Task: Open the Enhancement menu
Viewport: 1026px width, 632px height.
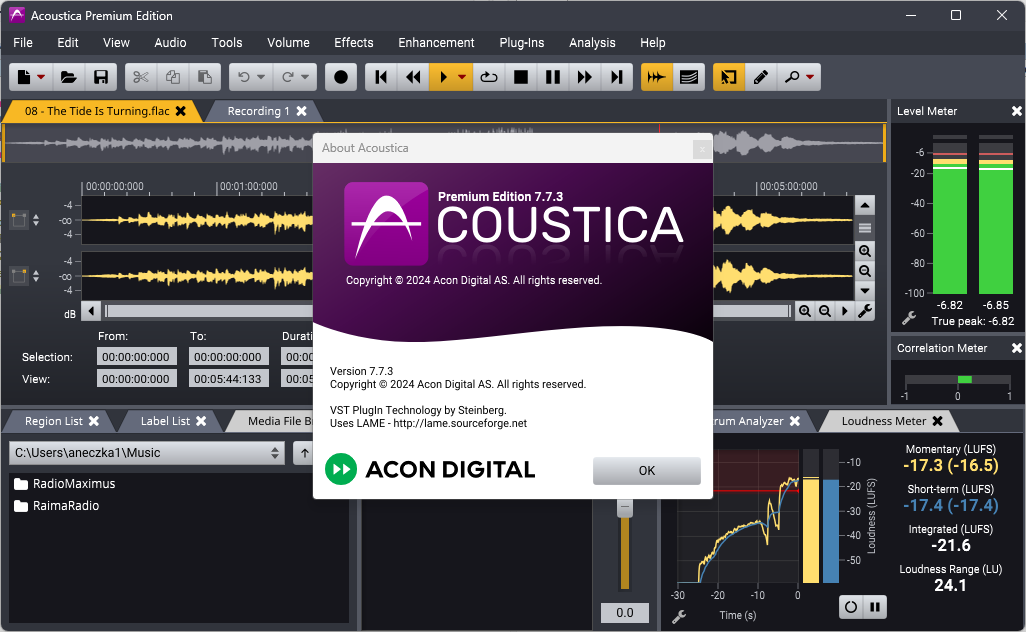Action: [436, 43]
